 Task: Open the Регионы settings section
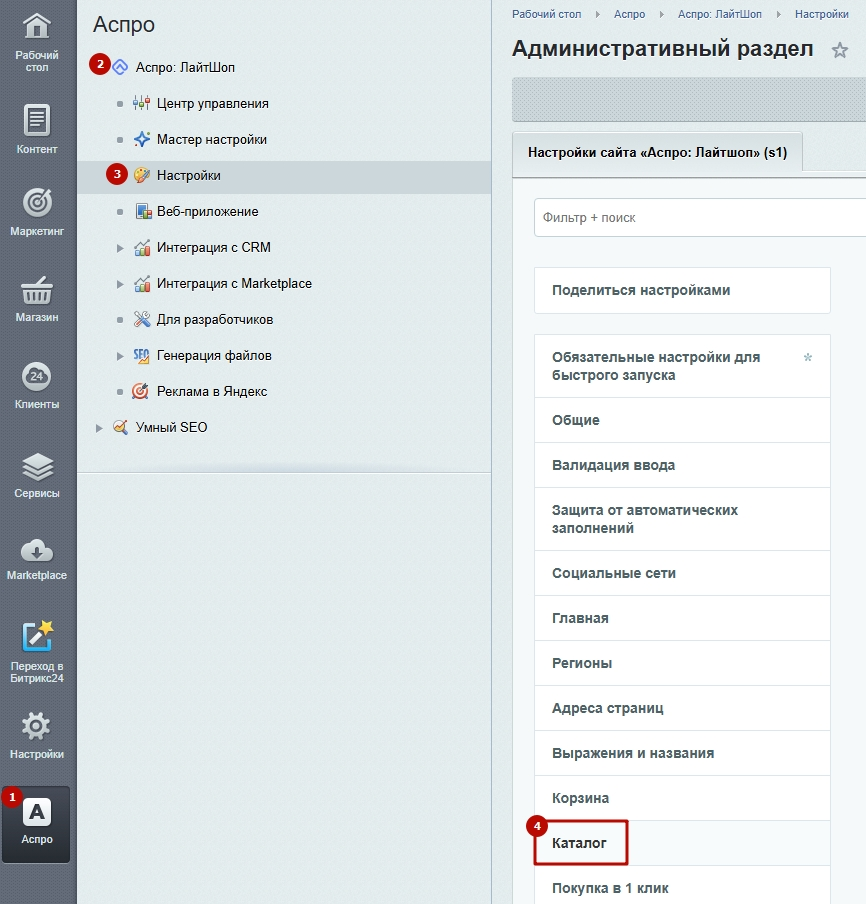pos(682,664)
